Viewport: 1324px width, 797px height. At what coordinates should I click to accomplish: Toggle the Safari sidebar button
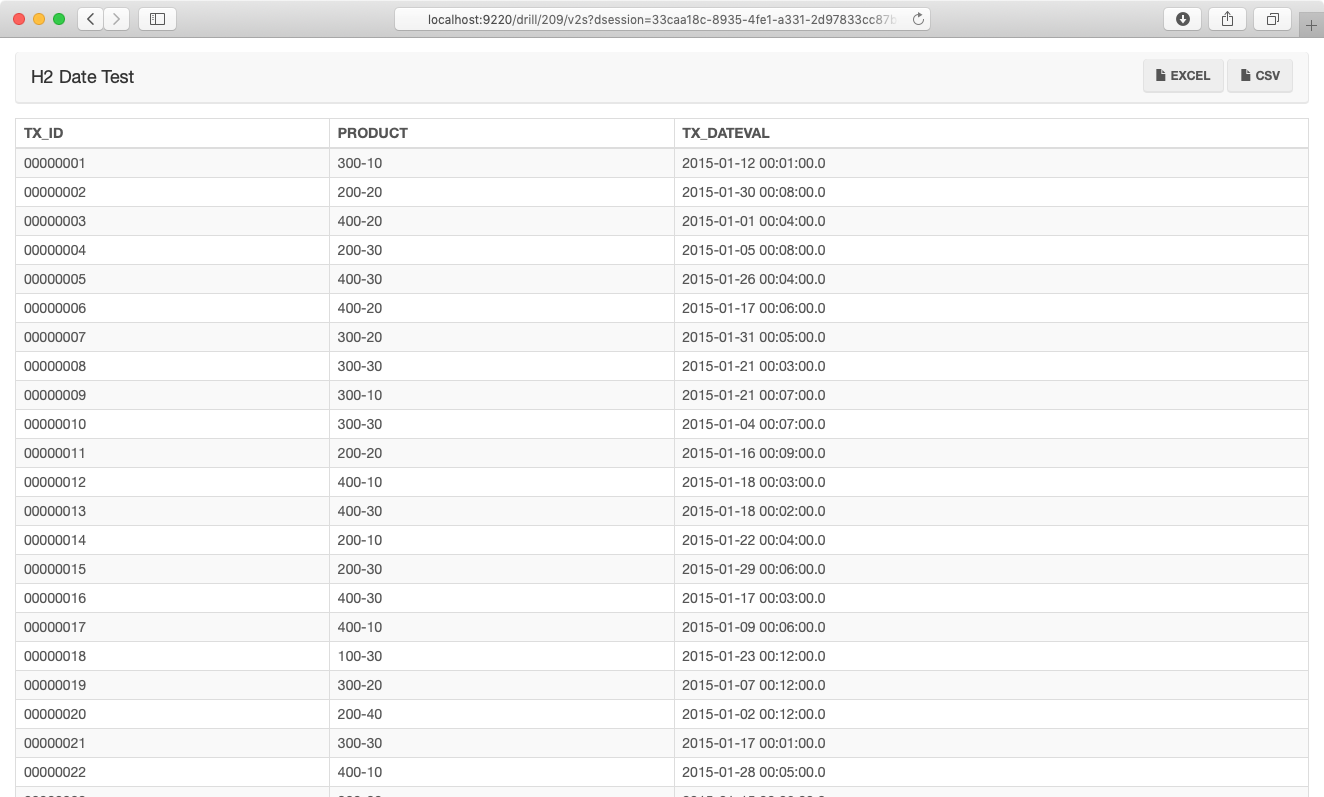[x=157, y=19]
